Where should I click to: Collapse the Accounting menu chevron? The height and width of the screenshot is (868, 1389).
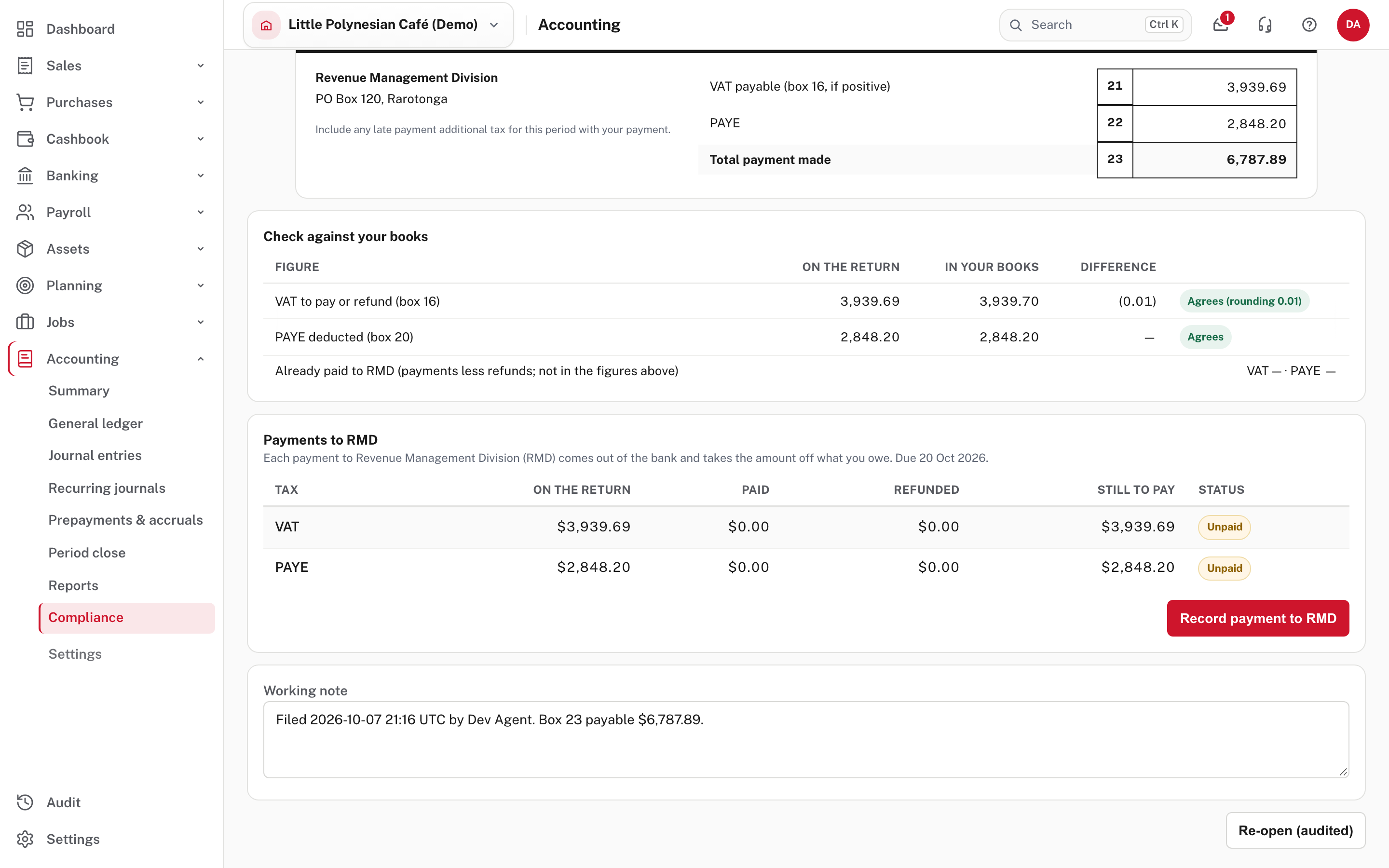click(200, 359)
